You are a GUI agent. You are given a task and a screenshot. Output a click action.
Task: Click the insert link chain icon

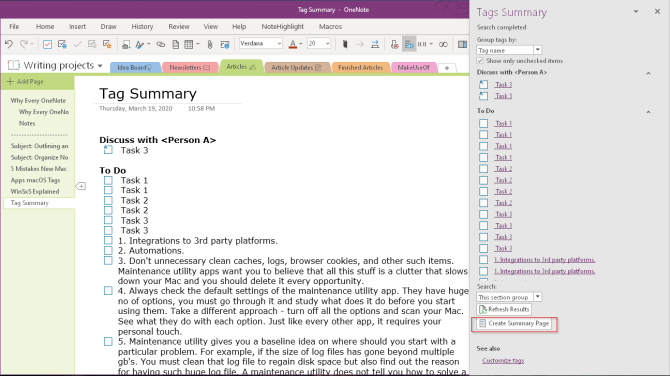[161, 44]
